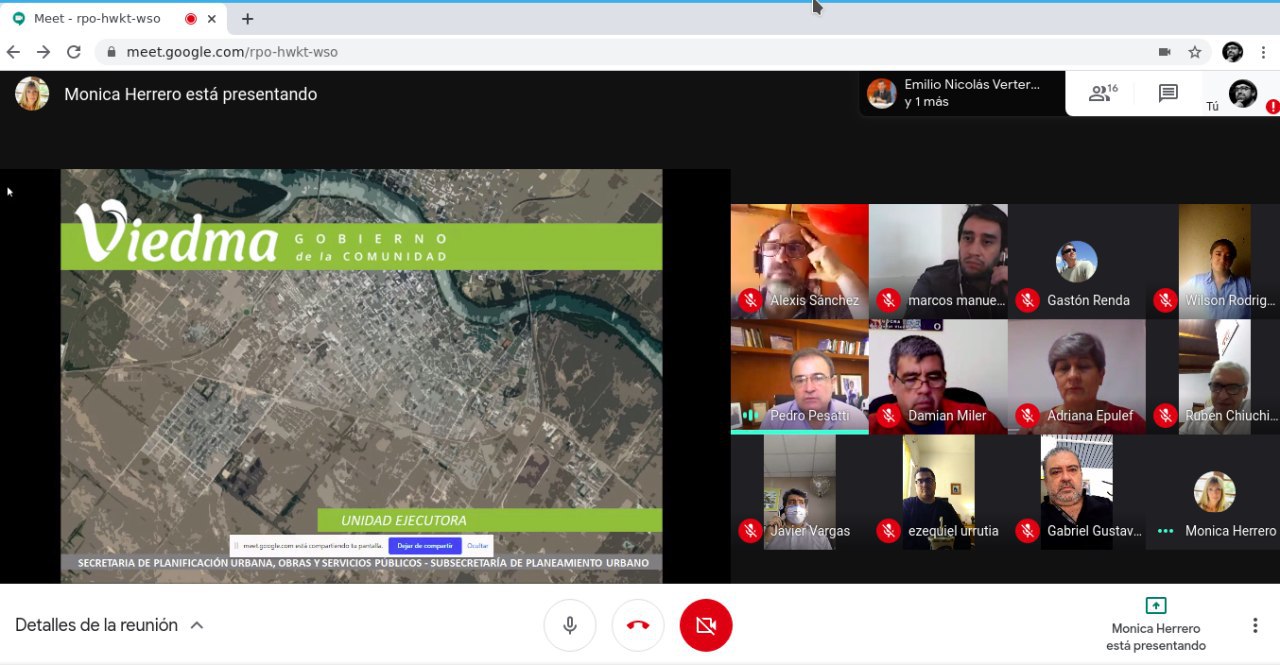Turn the camera back on
Screen dimensions: 1280x665
click(705, 625)
